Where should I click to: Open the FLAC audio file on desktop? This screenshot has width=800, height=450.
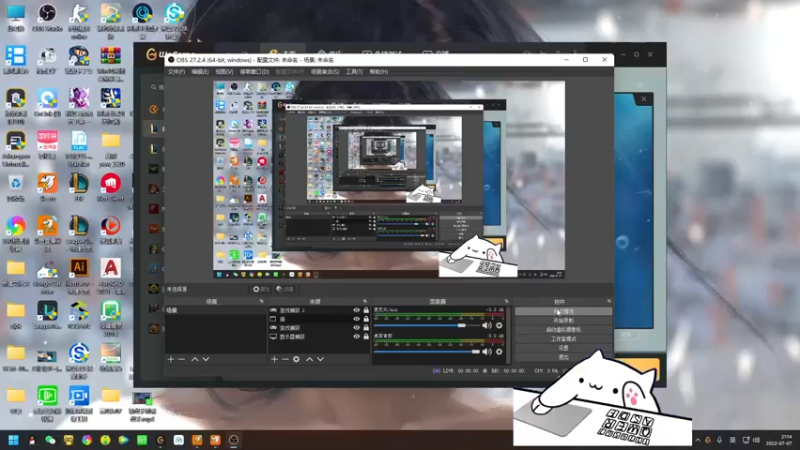pos(79,148)
